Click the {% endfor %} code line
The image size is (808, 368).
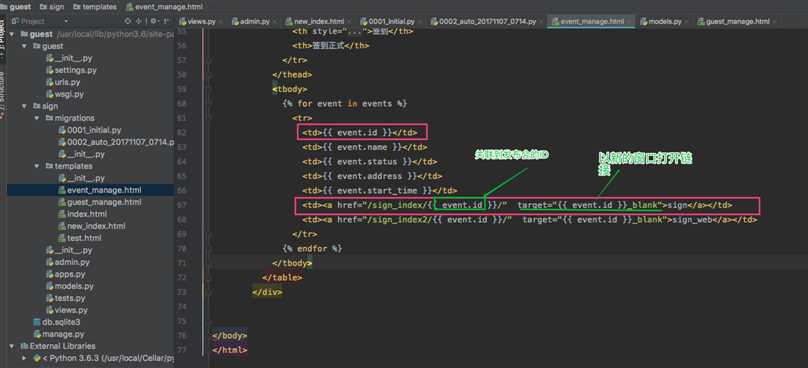312,248
